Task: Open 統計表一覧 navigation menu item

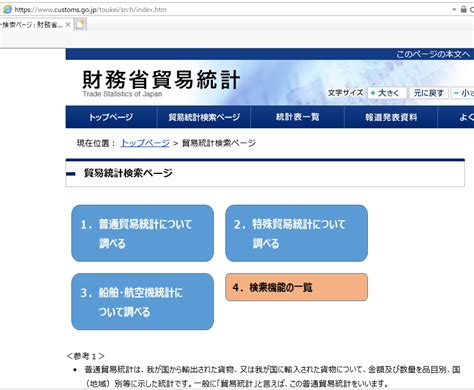Action: click(297, 117)
